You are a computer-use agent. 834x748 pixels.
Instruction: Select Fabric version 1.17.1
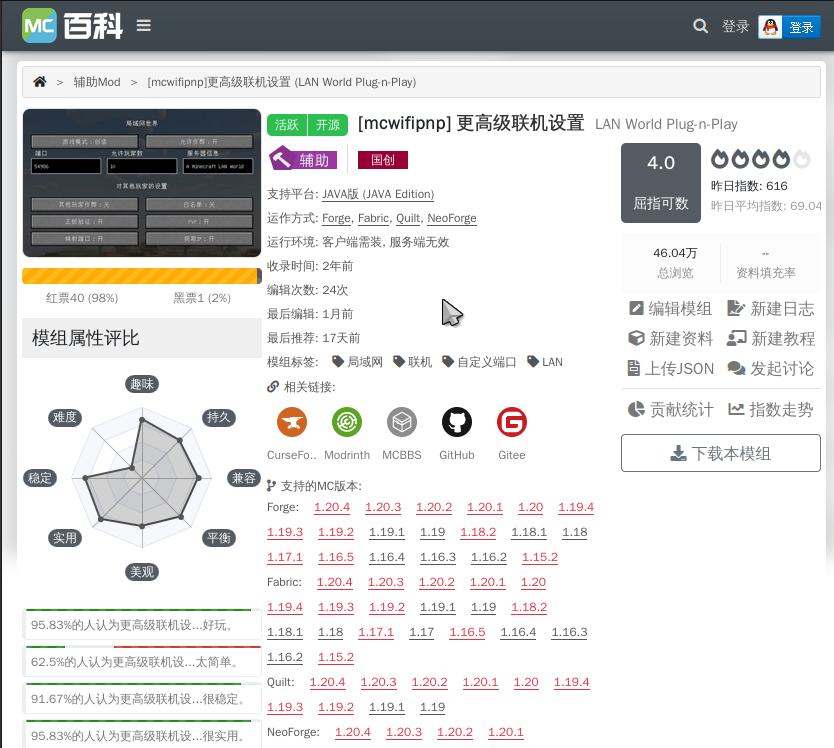tap(376, 633)
